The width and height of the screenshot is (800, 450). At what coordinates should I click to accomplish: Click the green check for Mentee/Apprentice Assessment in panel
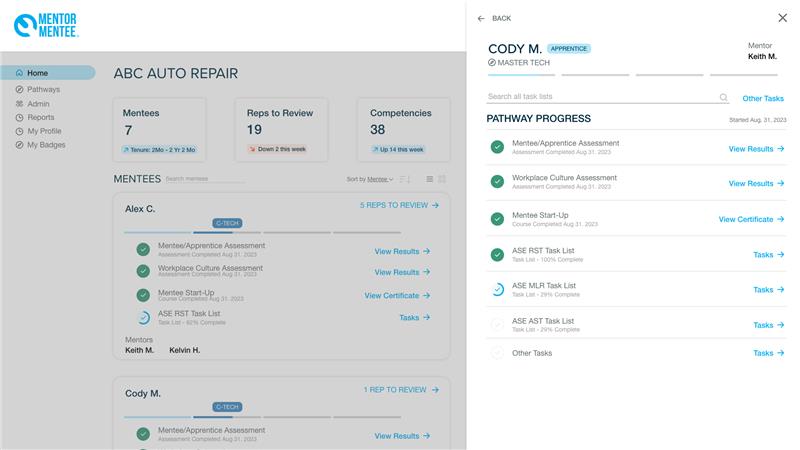tap(497, 147)
